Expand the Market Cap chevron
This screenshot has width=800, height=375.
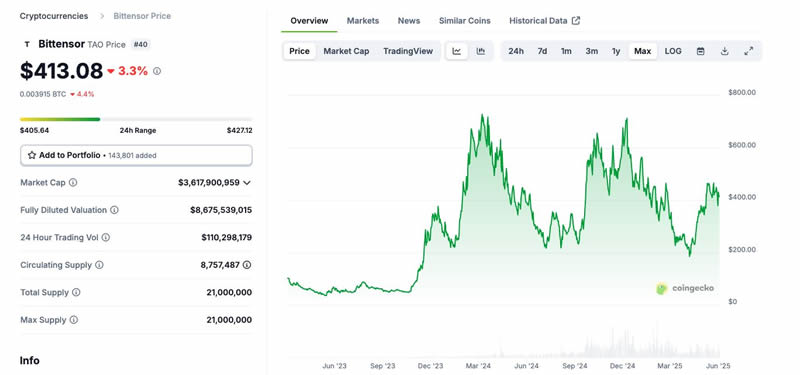(247, 183)
